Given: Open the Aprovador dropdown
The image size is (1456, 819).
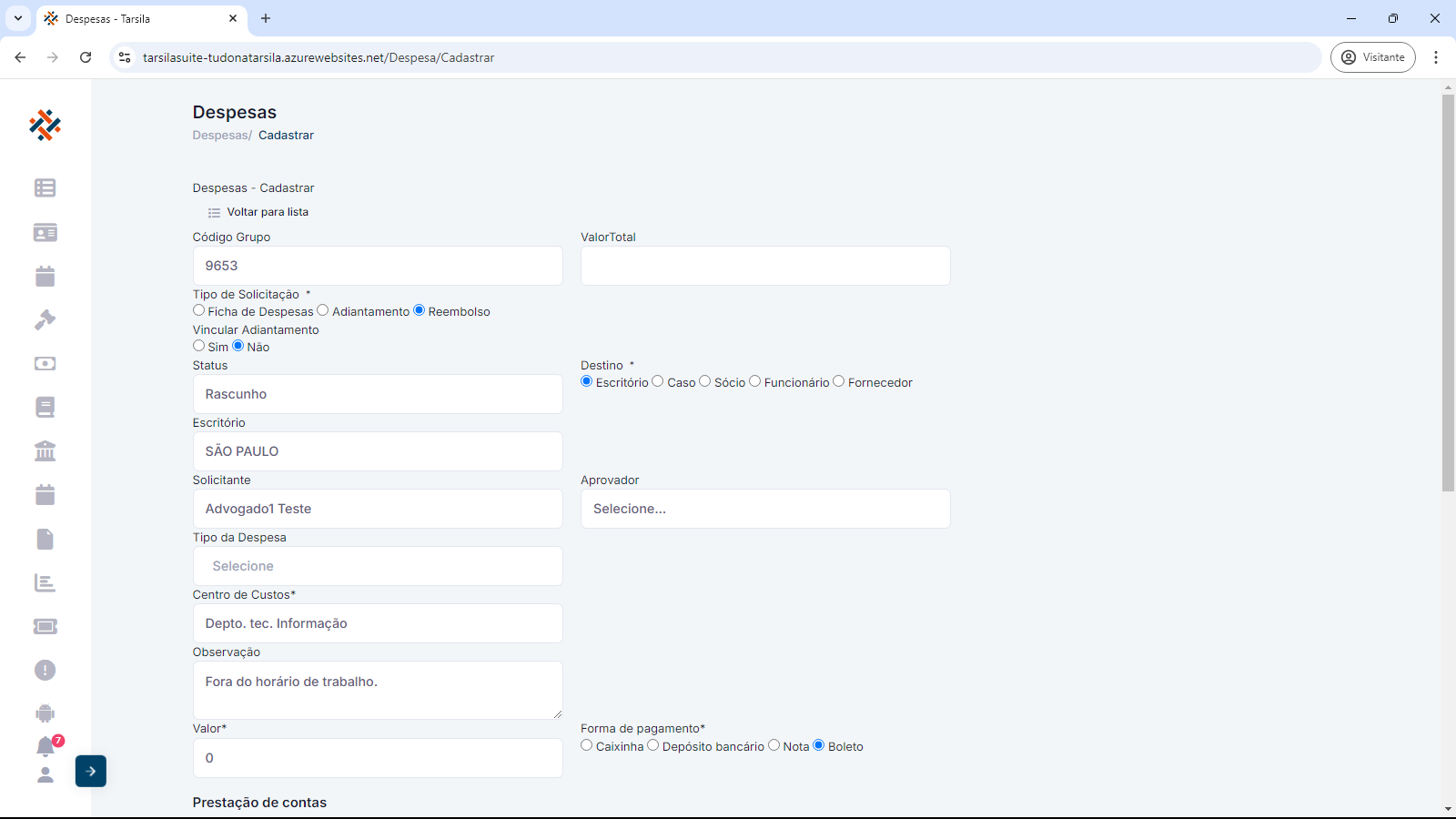Looking at the screenshot, I should pyautogui.click(x=765, y=509).
